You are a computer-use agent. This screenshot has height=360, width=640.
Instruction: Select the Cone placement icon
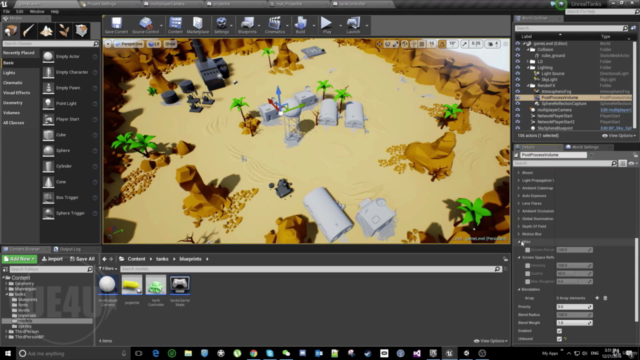click(x=48, y=182)
